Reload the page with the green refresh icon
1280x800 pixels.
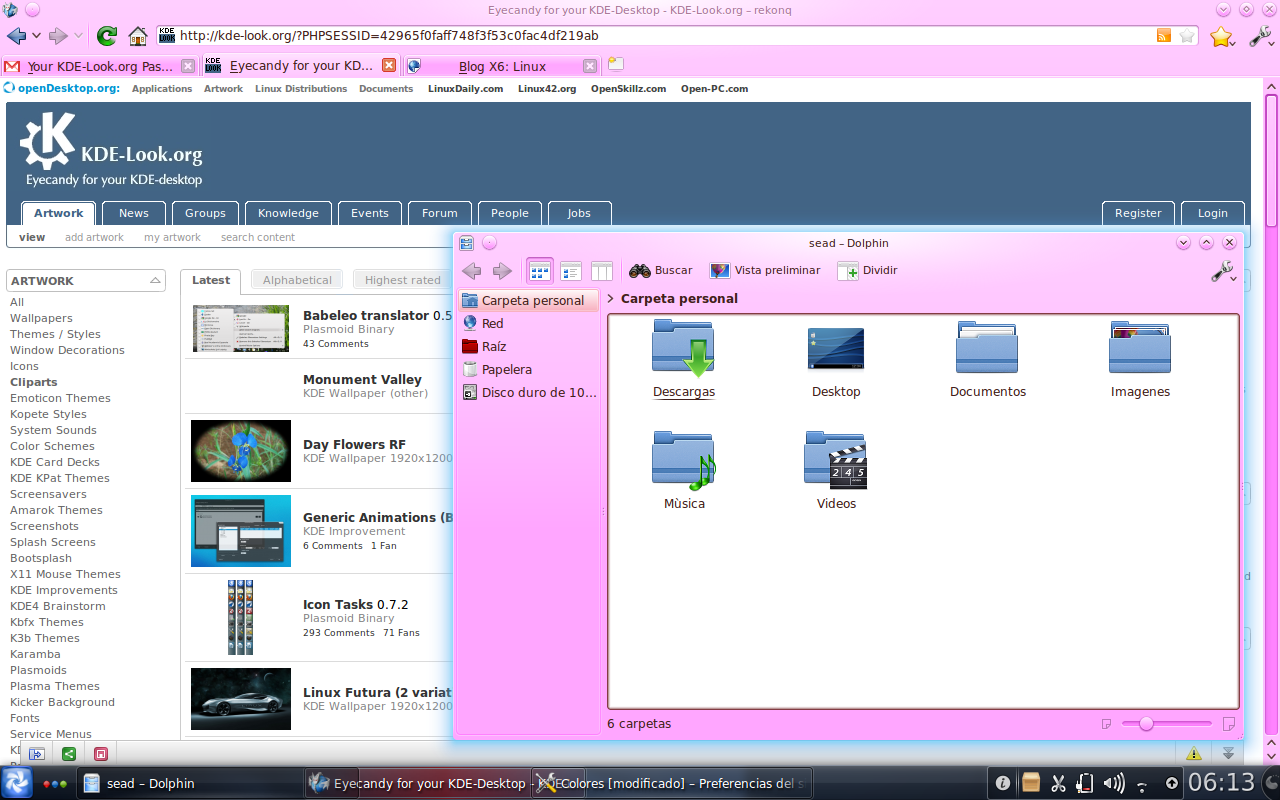tap(106, 36)
